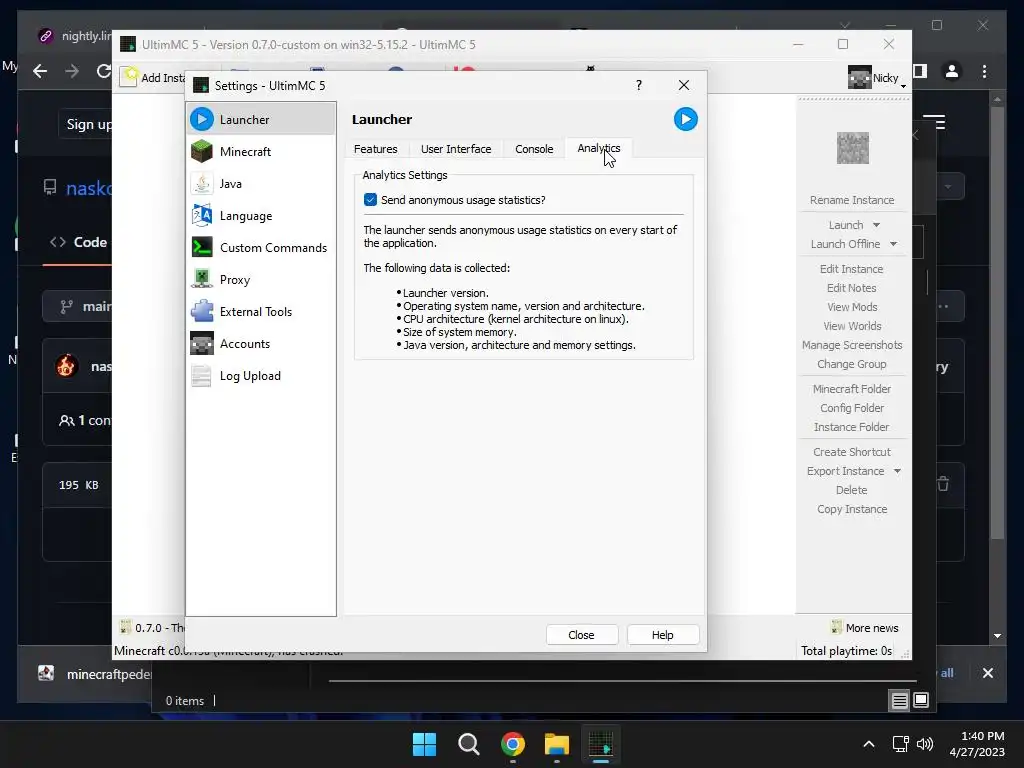Open the Language settings page
Screen dimensions: 1024x768
click(261, 216)
